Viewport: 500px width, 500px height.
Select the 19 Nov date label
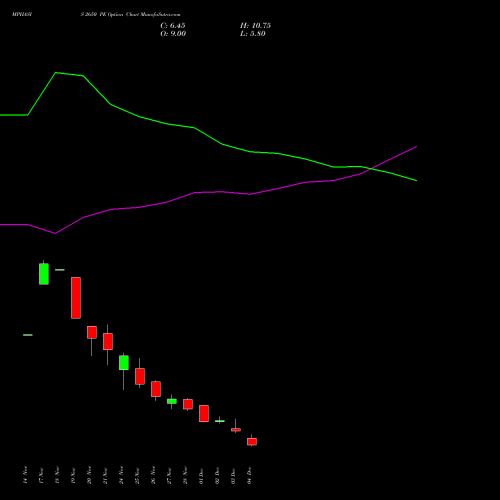73,475
